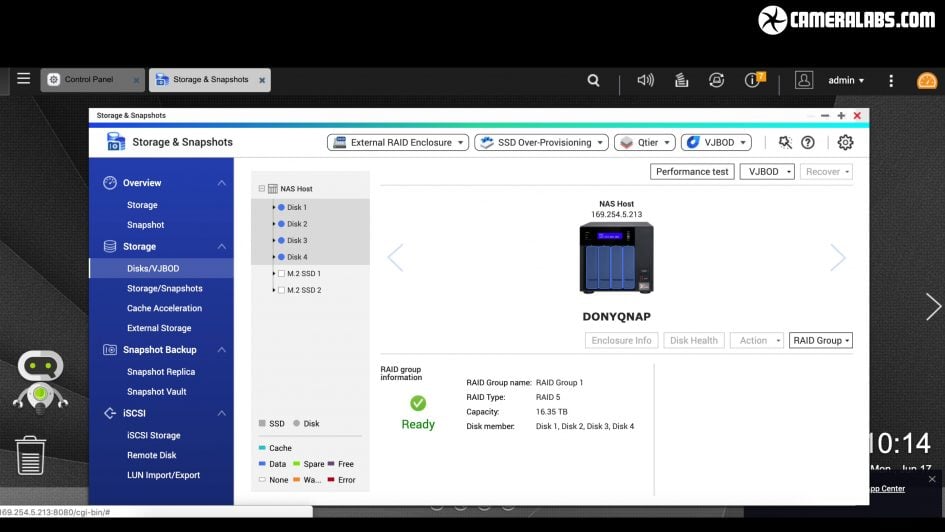Open the Remote Disk page
The width and height of the screenshot is (945, 532).
click(x=152, y=455)
